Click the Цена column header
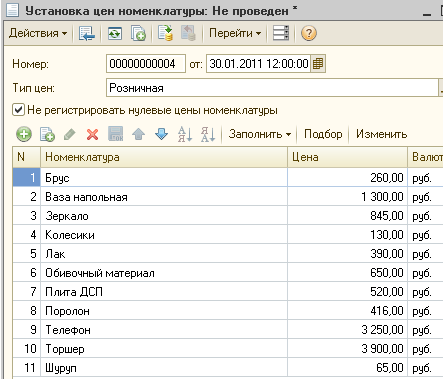Image resolution: width=443 pixels, height=379 pixels. coord(347,157)
